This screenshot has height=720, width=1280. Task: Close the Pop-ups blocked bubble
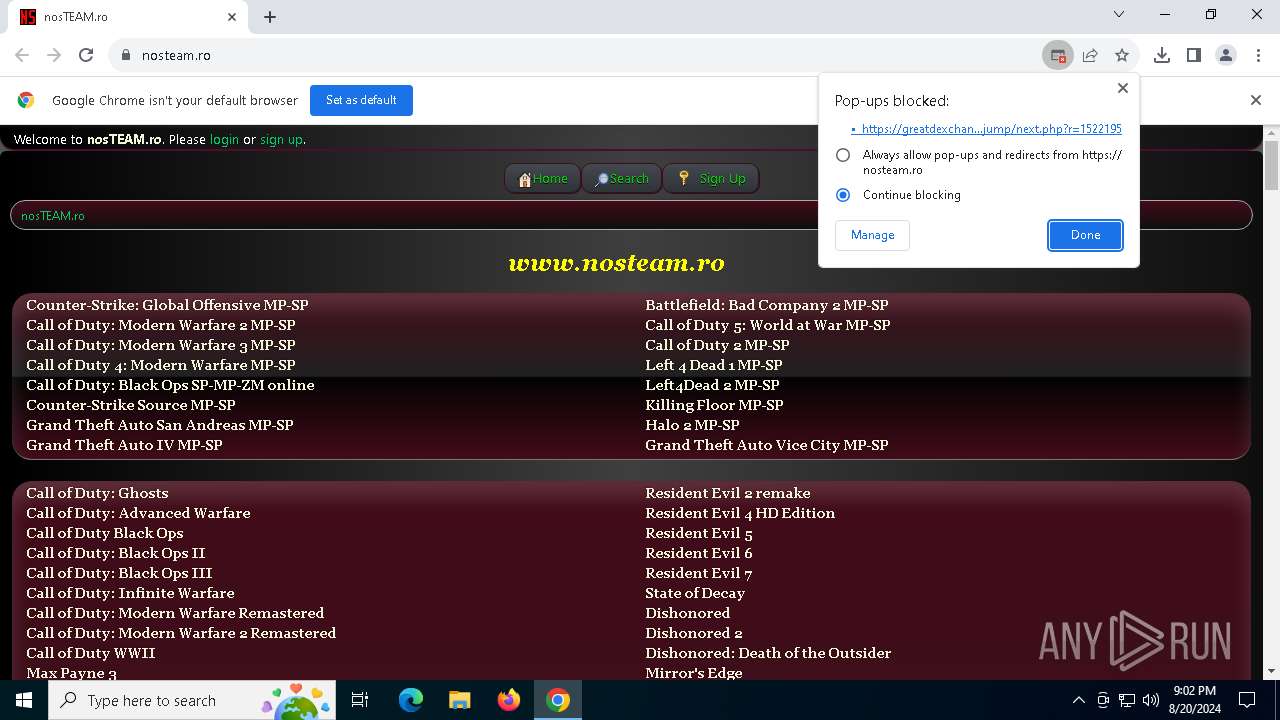(1123, 88)
